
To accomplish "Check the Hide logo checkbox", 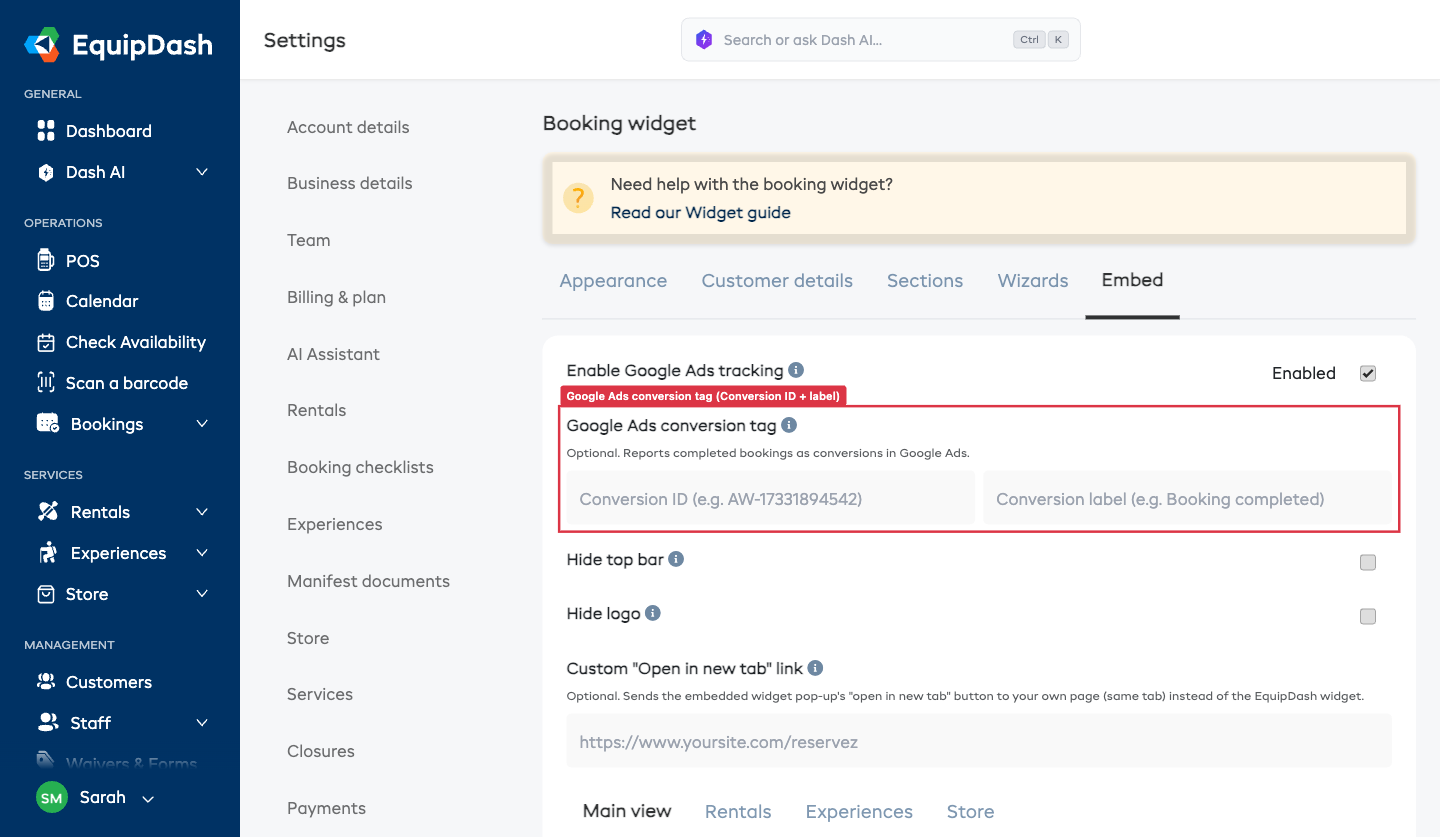I will 1368,616.
